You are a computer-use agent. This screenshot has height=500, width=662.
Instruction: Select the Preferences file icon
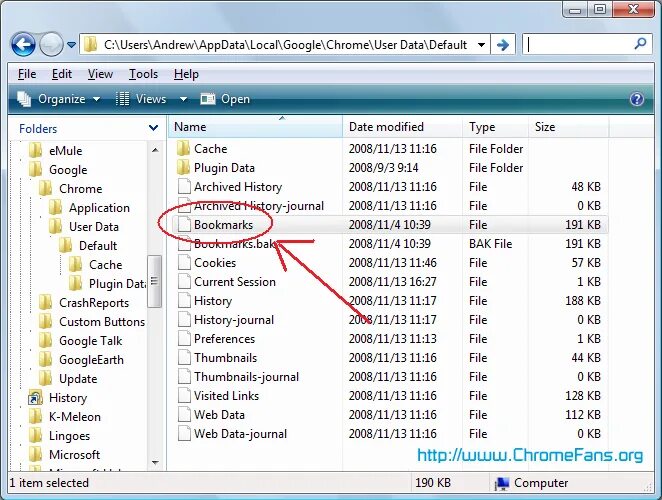(x=184, y=339)
